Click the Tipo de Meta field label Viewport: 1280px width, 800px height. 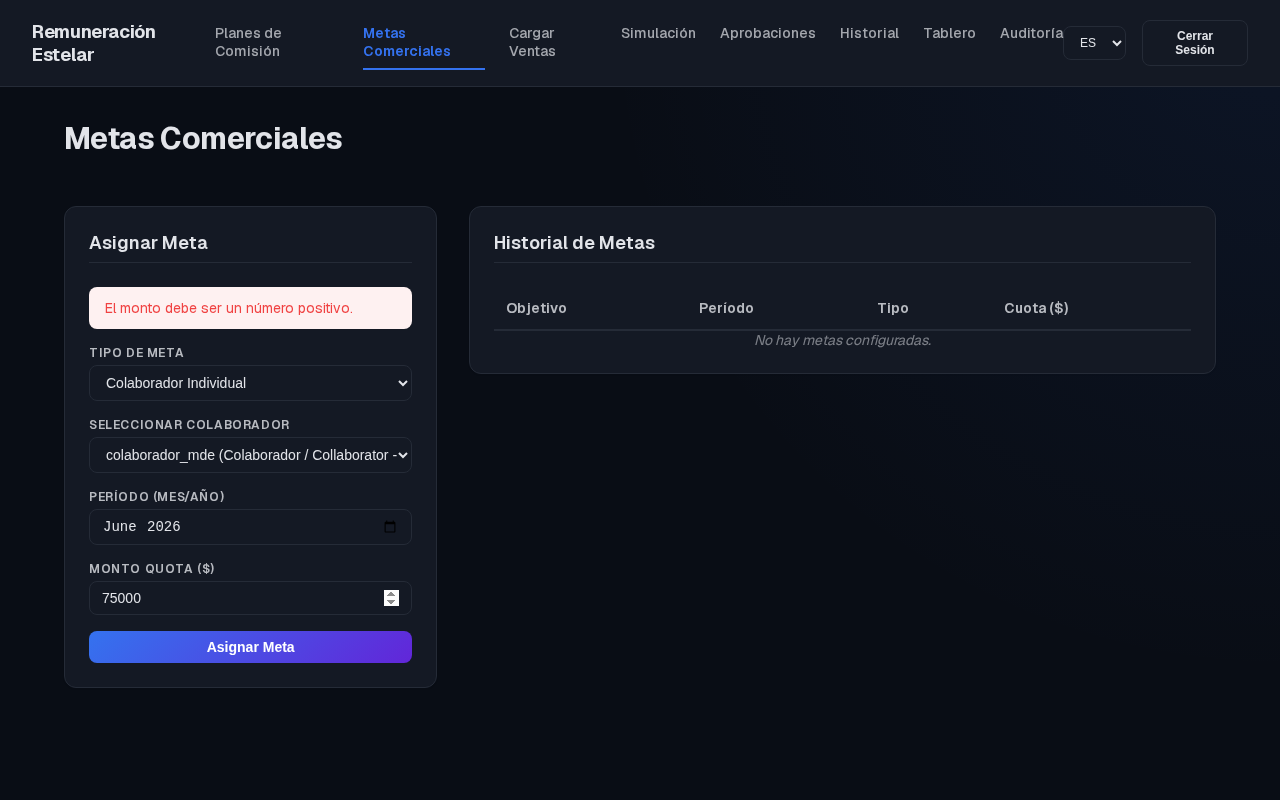click(136, 353)
